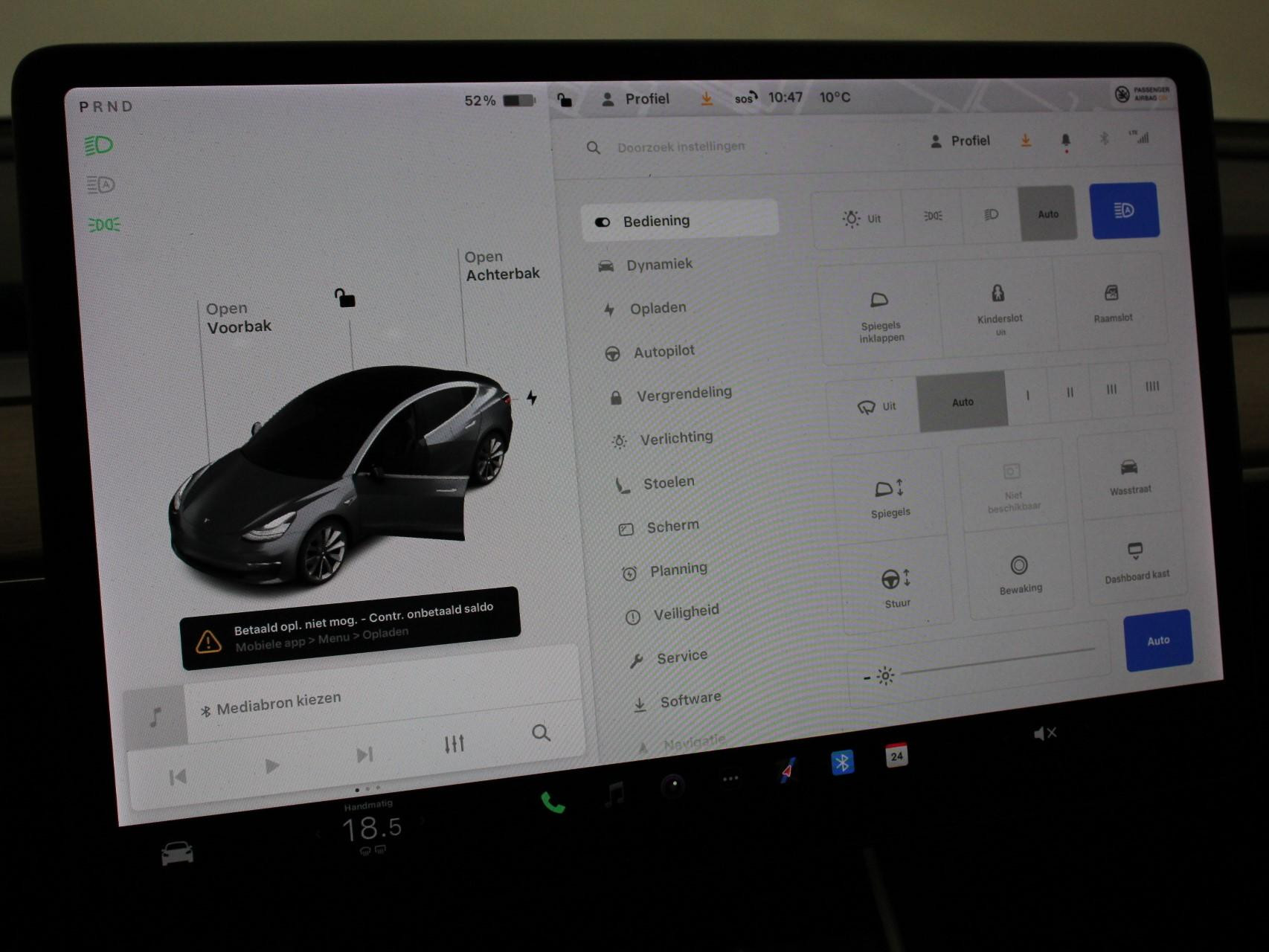Set wipers to Auto
This screenshot has height=952, width=1269.
click(963, 402)
